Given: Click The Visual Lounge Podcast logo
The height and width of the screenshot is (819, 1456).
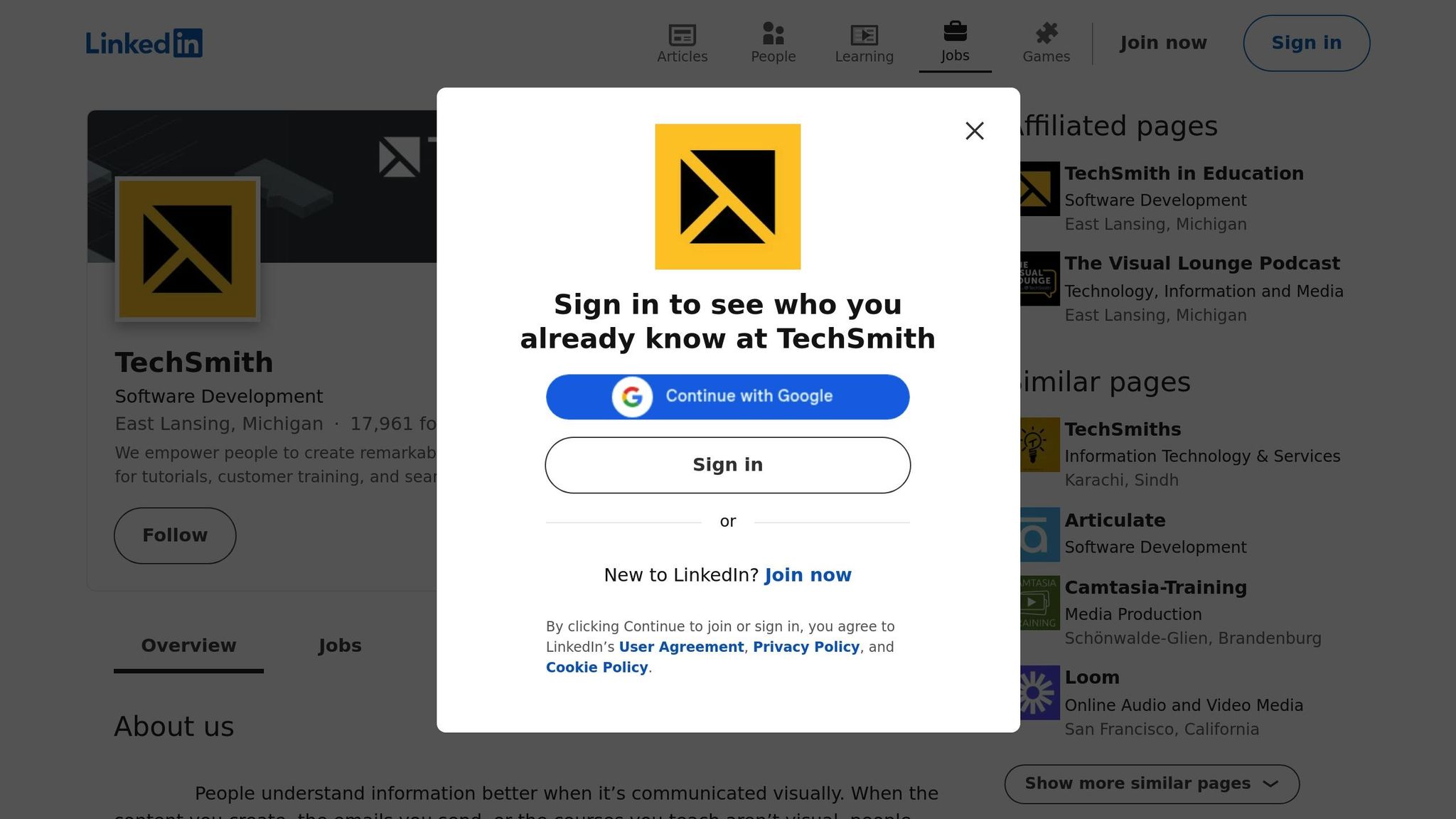Looking at the screenshot, I should [1039, 279].
